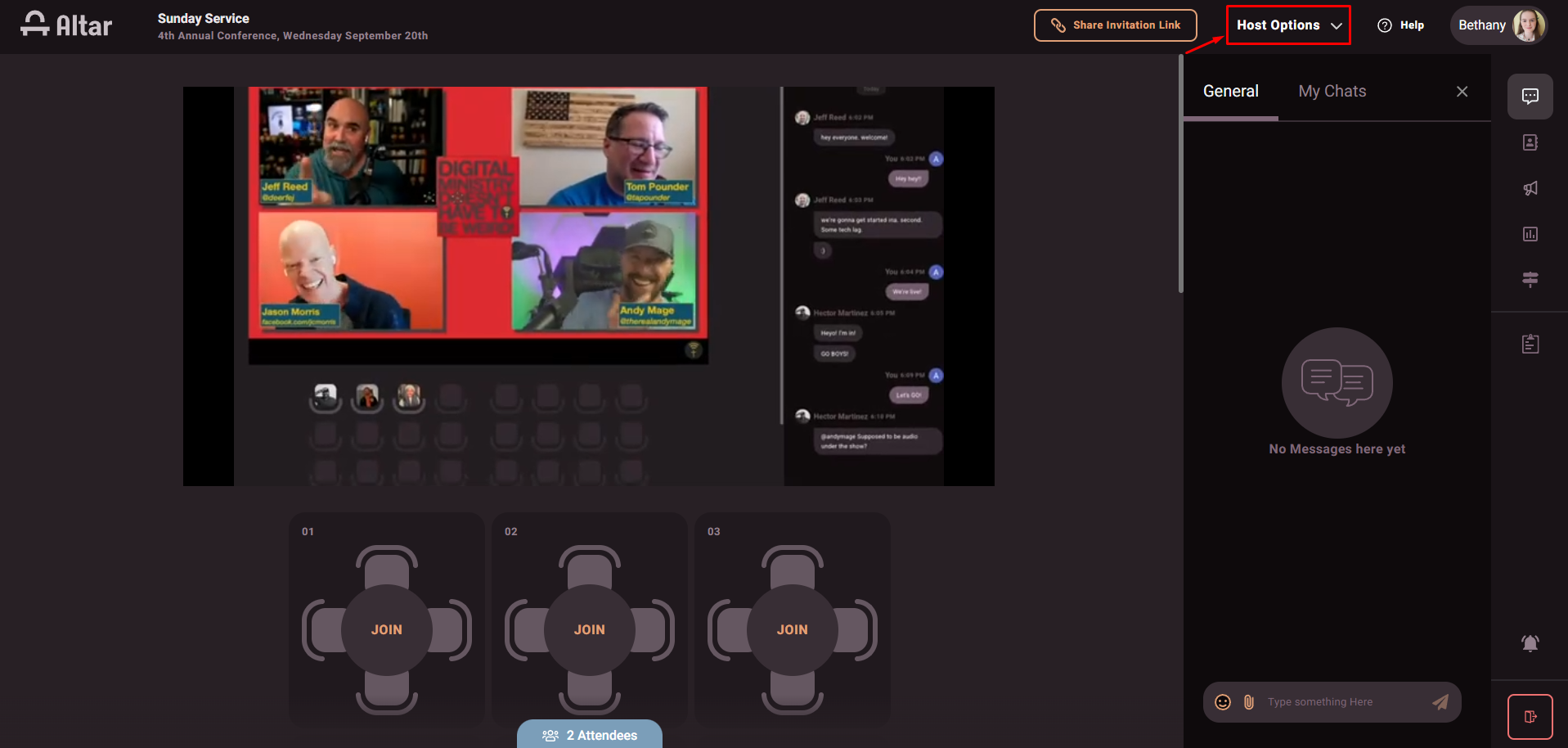This screenshot has height=748, width=1568.
Task: Click the 'No Messages here yet' text
Action: click(1337, 449)
